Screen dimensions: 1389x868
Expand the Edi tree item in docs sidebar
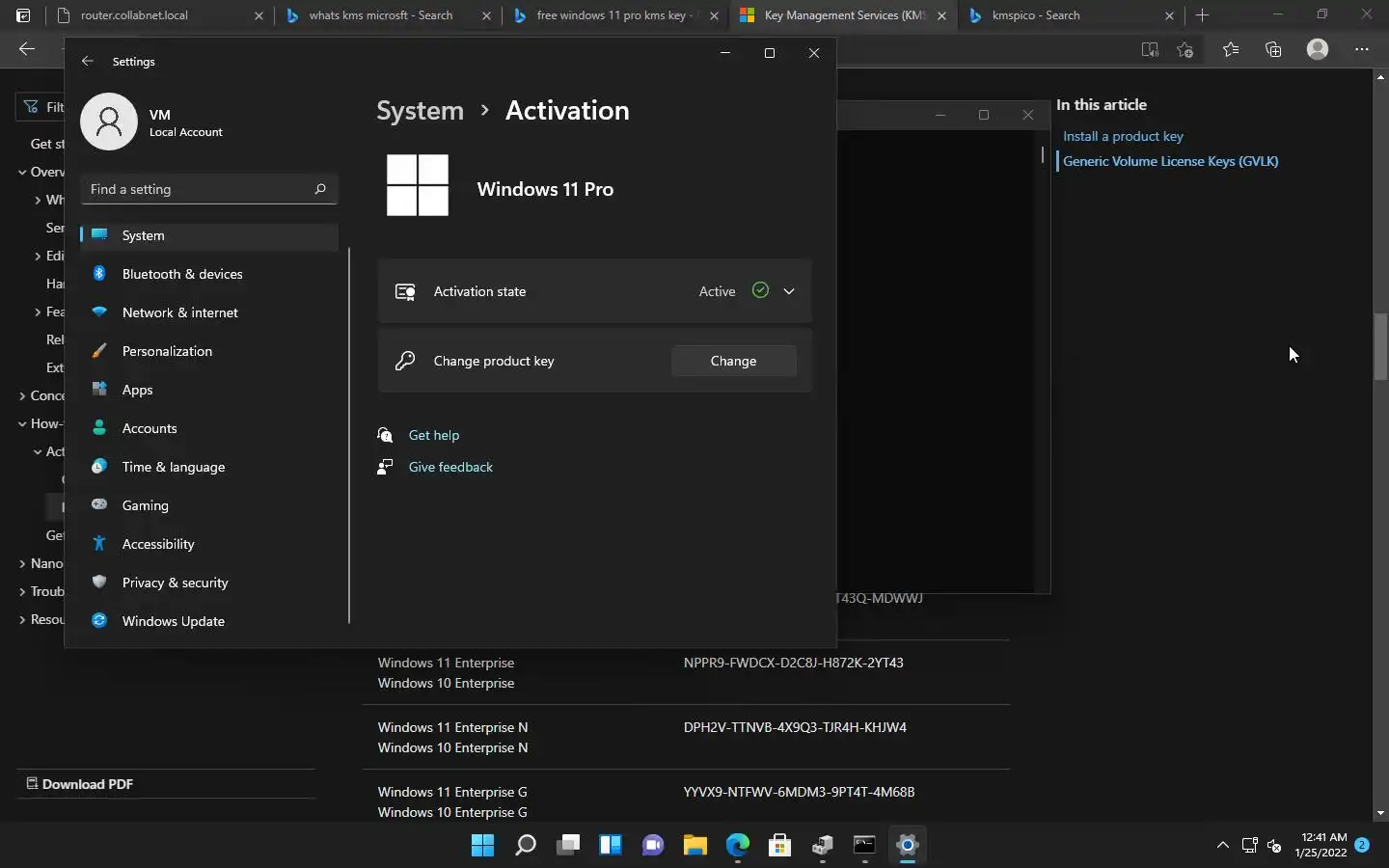point(38,256)
